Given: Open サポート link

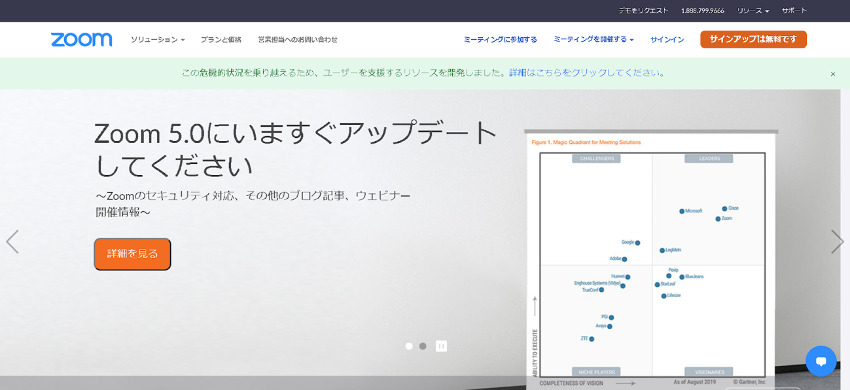Looking at the screenshot, I should (x=794, y=11).
